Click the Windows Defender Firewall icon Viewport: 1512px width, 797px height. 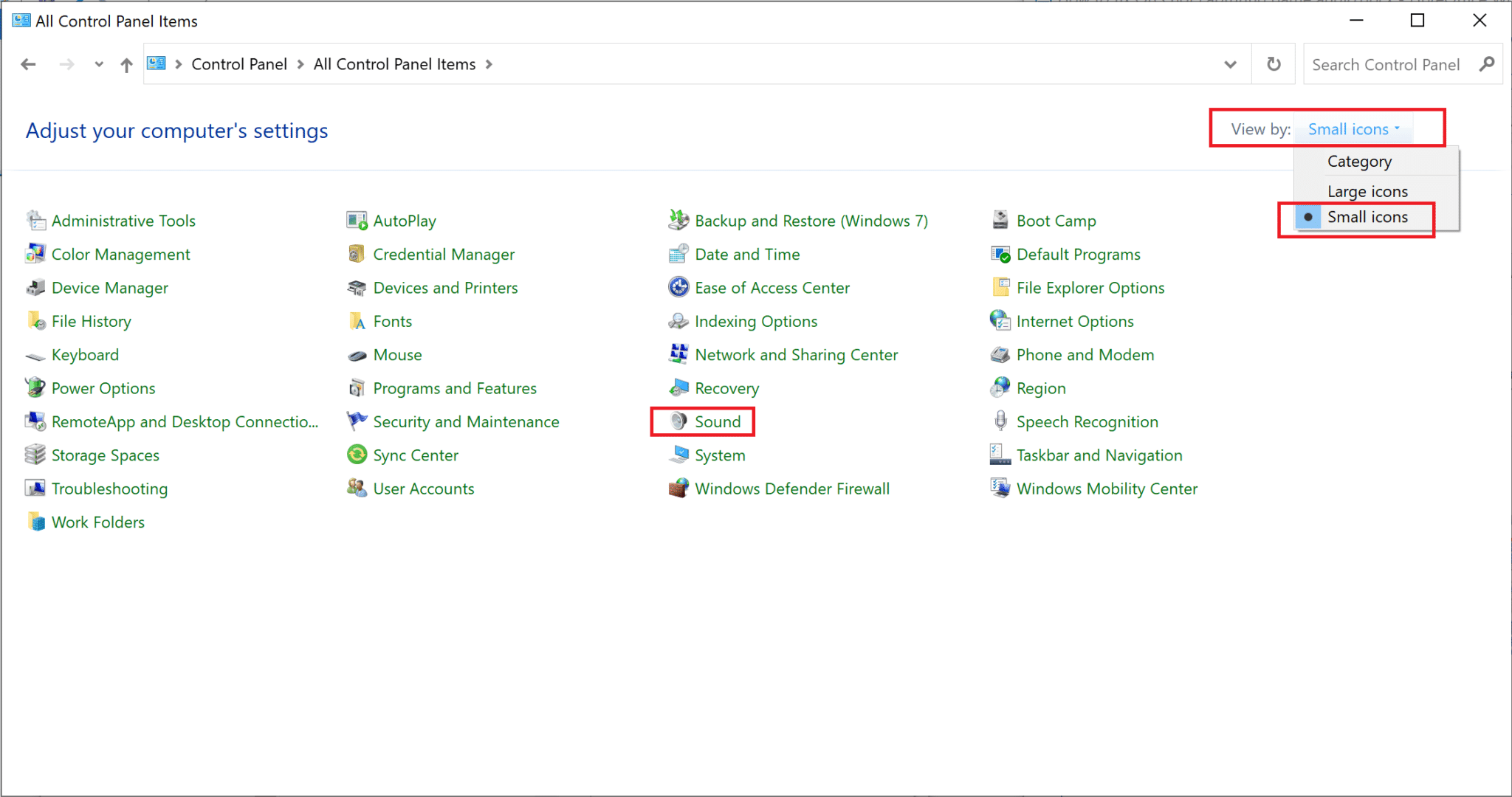point(678,489)
